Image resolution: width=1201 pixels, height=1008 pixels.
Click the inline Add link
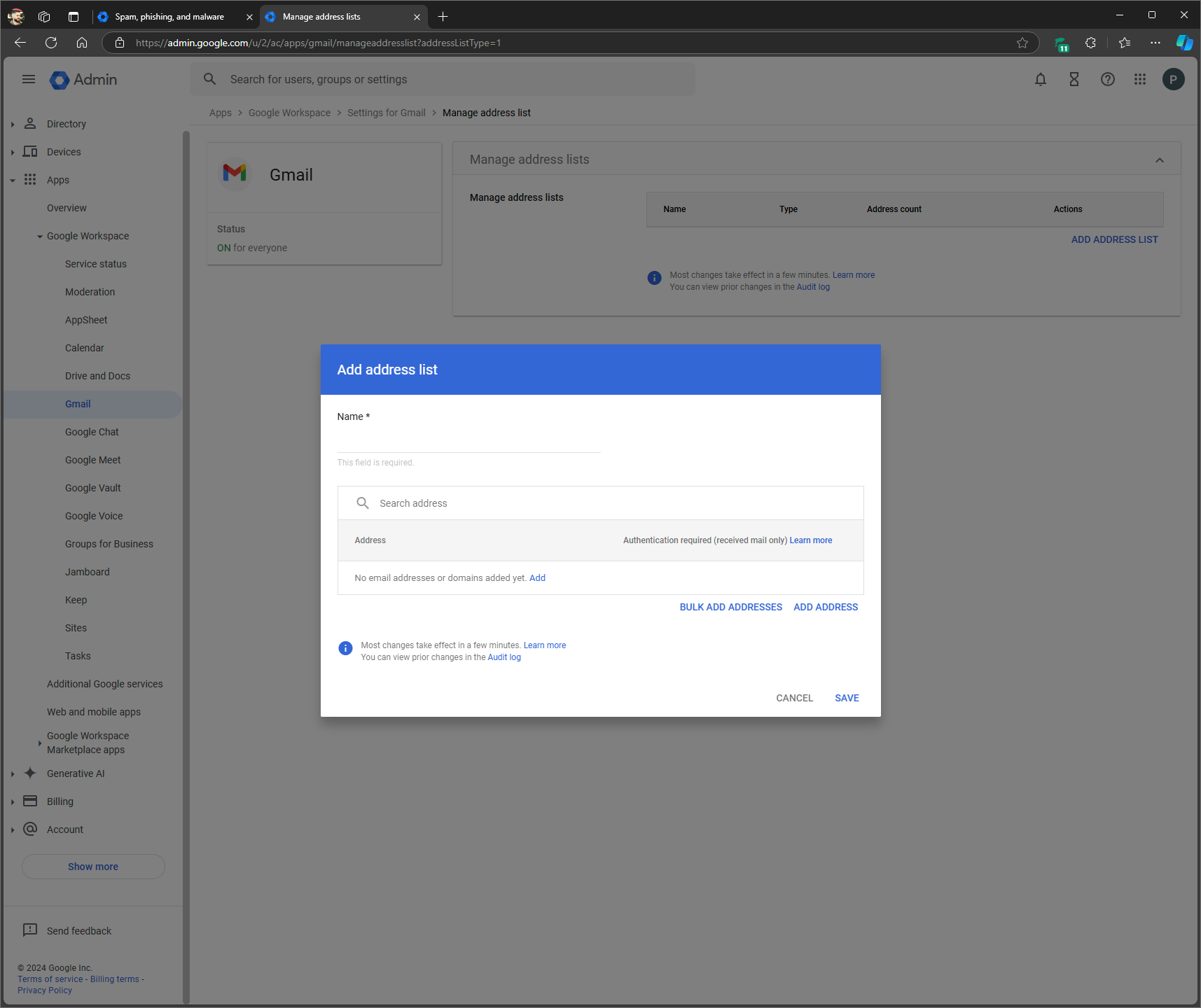coord(537,577)
